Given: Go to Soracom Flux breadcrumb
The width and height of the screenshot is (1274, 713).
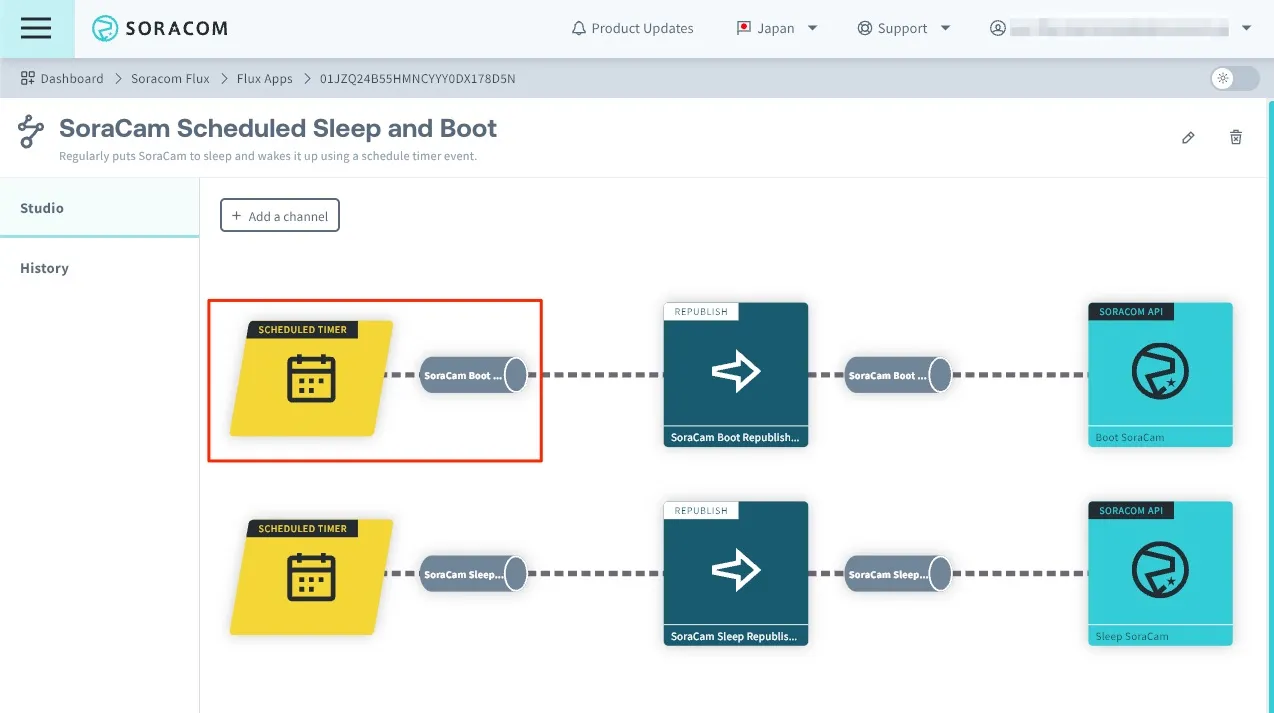Looking at the screenshot, I should (170, 78).
